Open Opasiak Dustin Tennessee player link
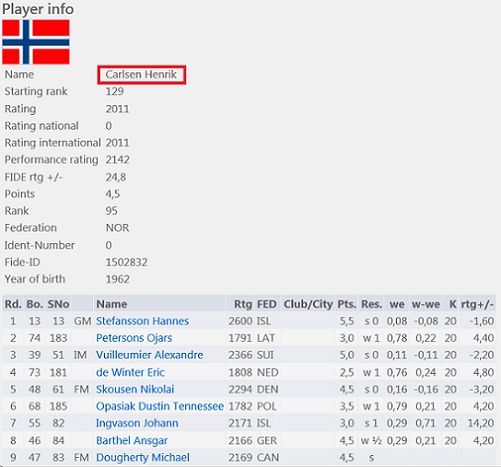Screen dimensions: 501x467 (x=160, y=406)
